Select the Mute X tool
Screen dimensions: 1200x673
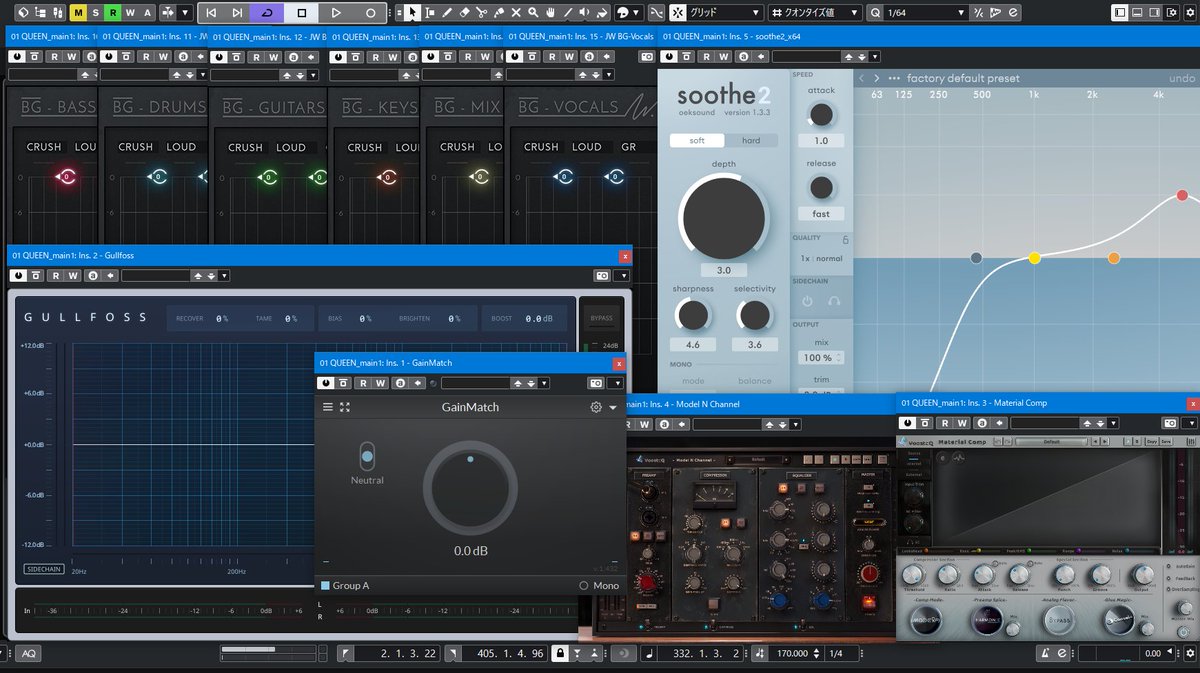pyautogui.click(x=515, y=13)
